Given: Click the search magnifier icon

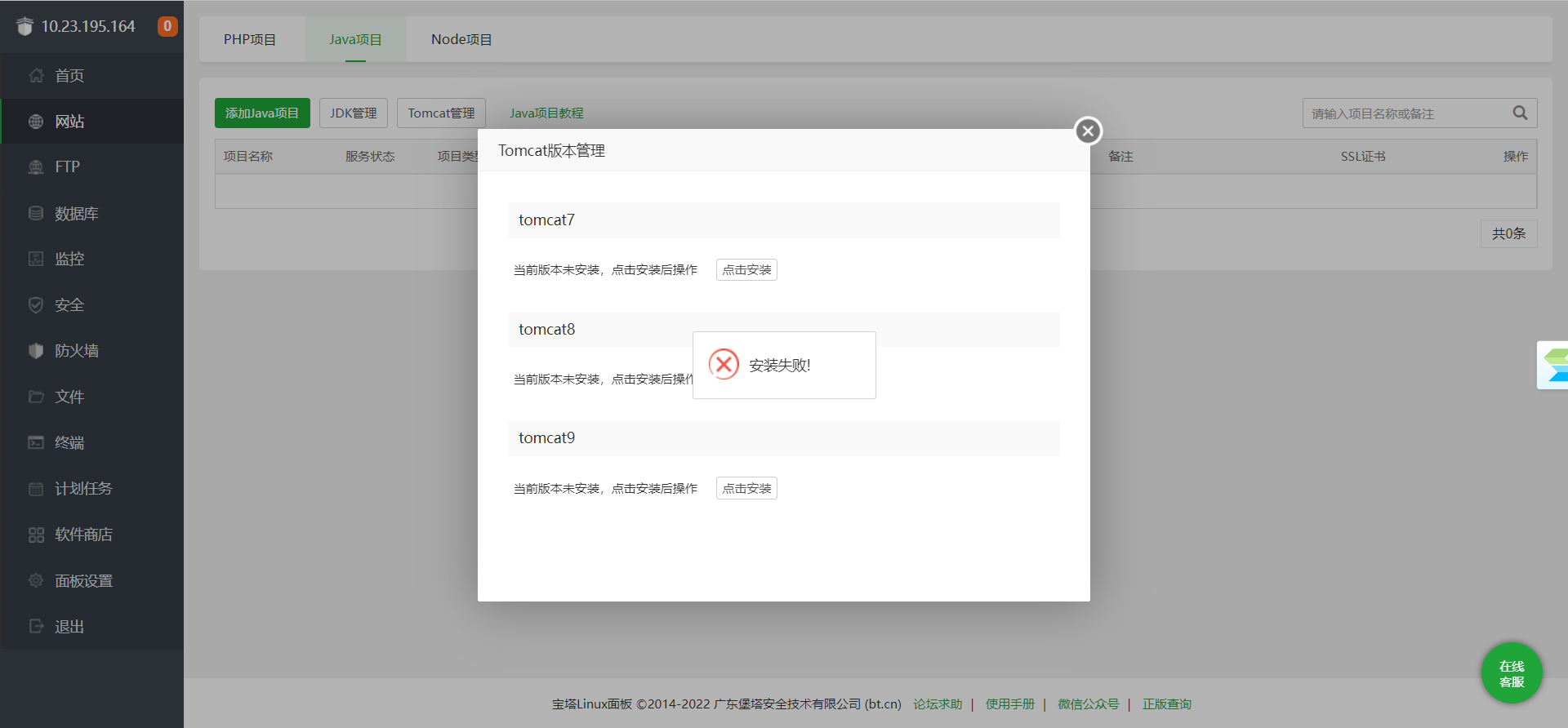Looking at the screenshot, I should point(1519,113).
